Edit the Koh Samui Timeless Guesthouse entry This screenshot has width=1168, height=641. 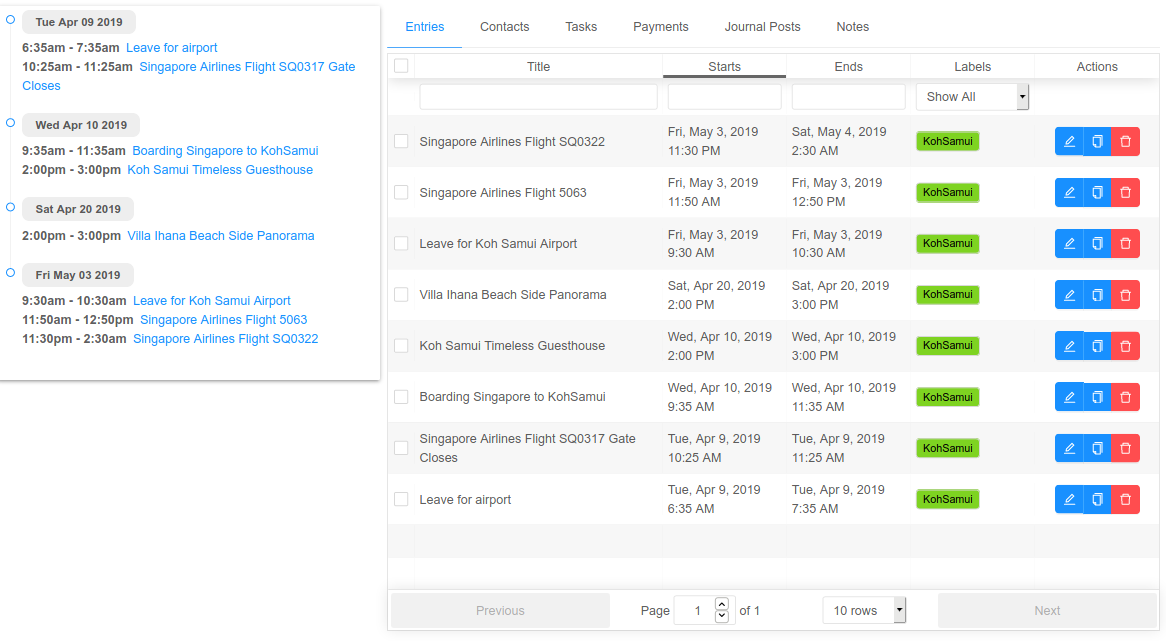(1069, 346)
